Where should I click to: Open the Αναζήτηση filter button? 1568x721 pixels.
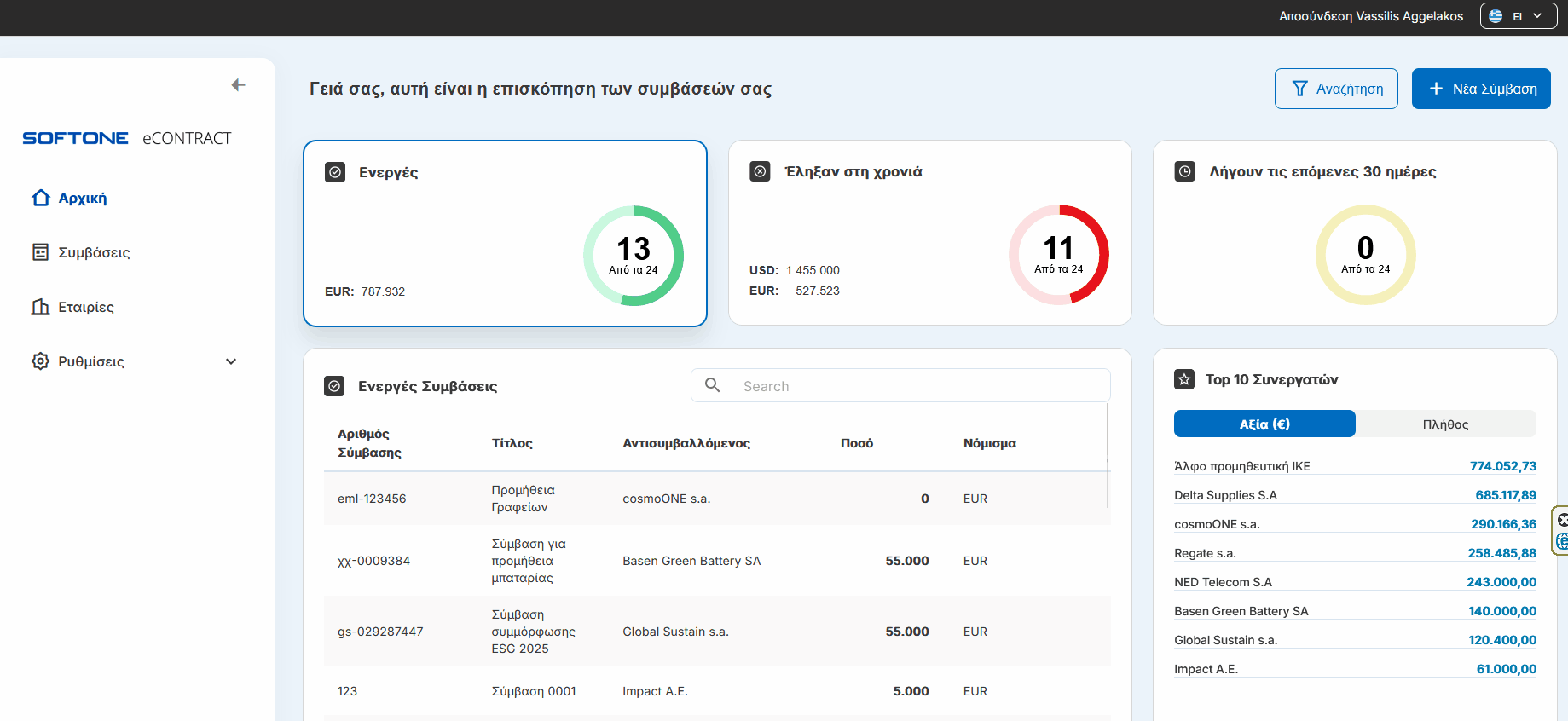[x=1336, y=89]
